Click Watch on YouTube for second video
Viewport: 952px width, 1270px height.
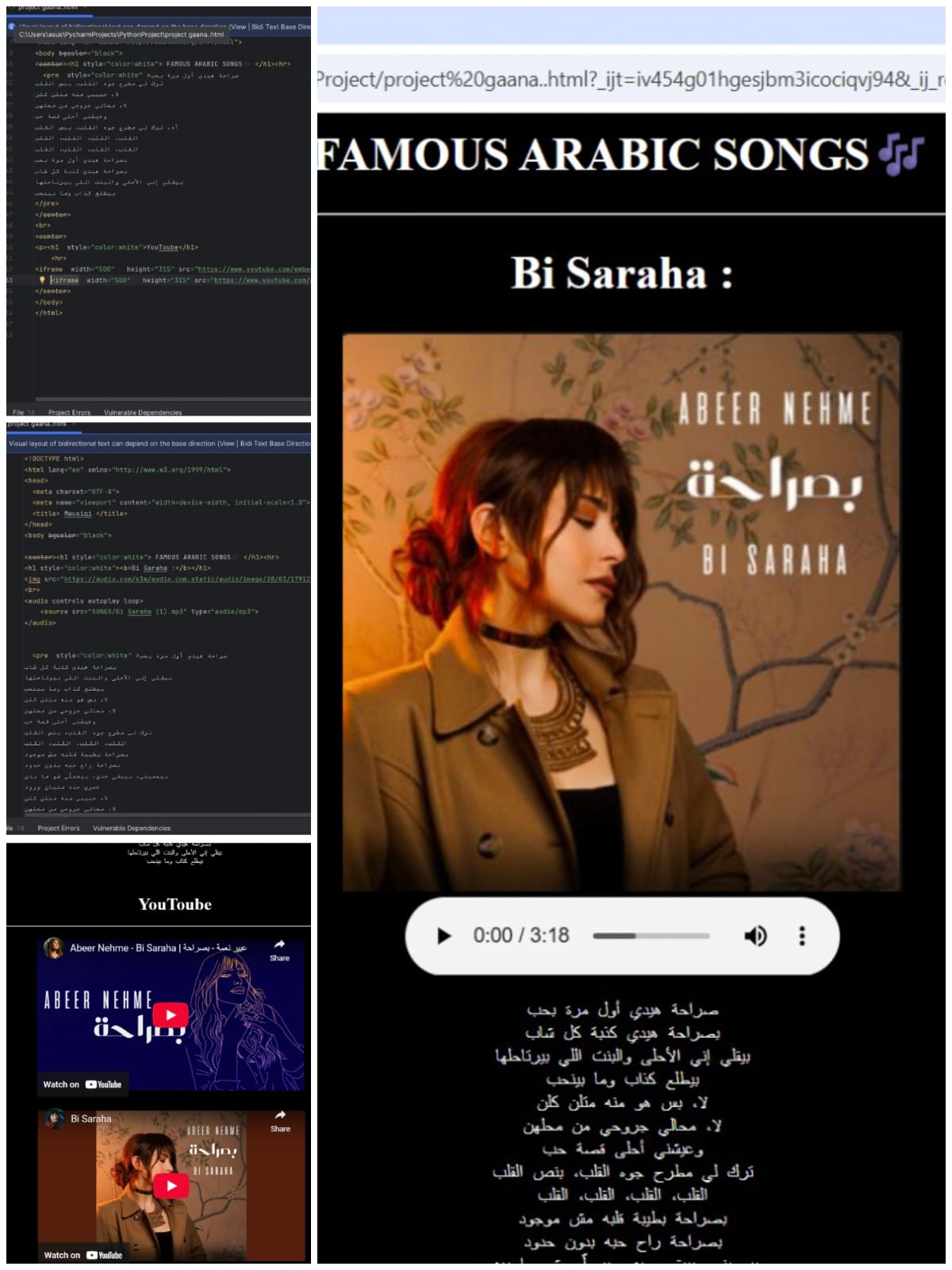pyautogui.click(x=83, y=1255)
